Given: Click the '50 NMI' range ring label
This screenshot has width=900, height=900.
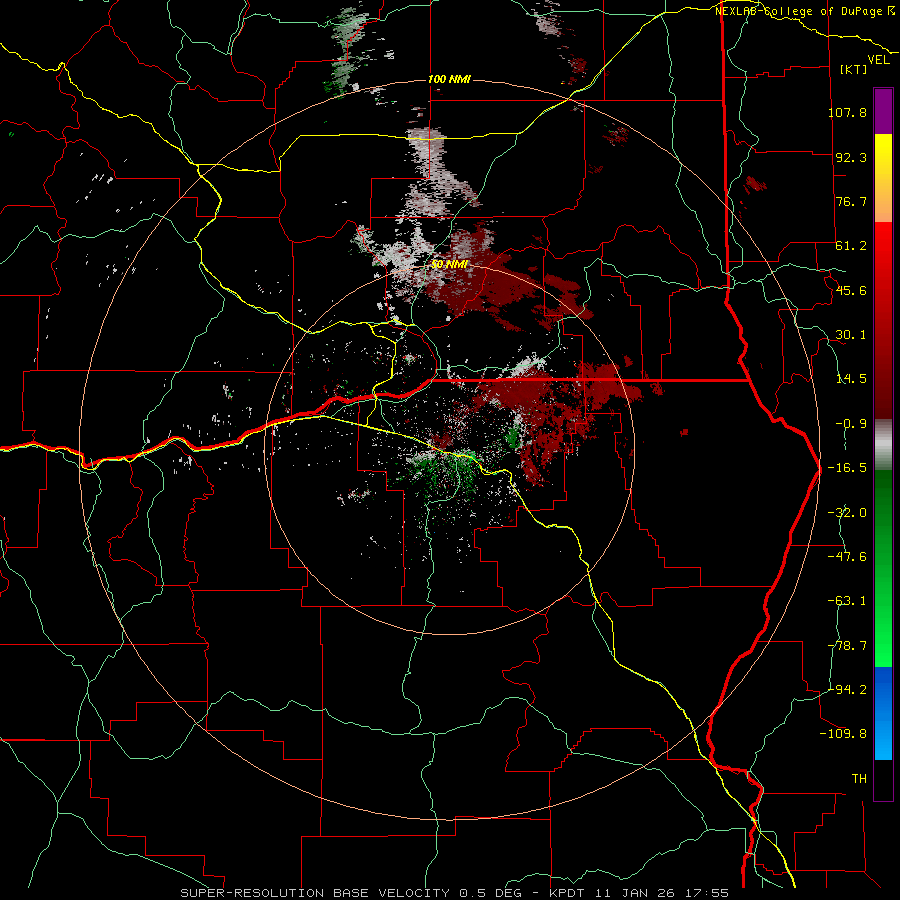Looking at the screenshot, I should pos(449,264).
